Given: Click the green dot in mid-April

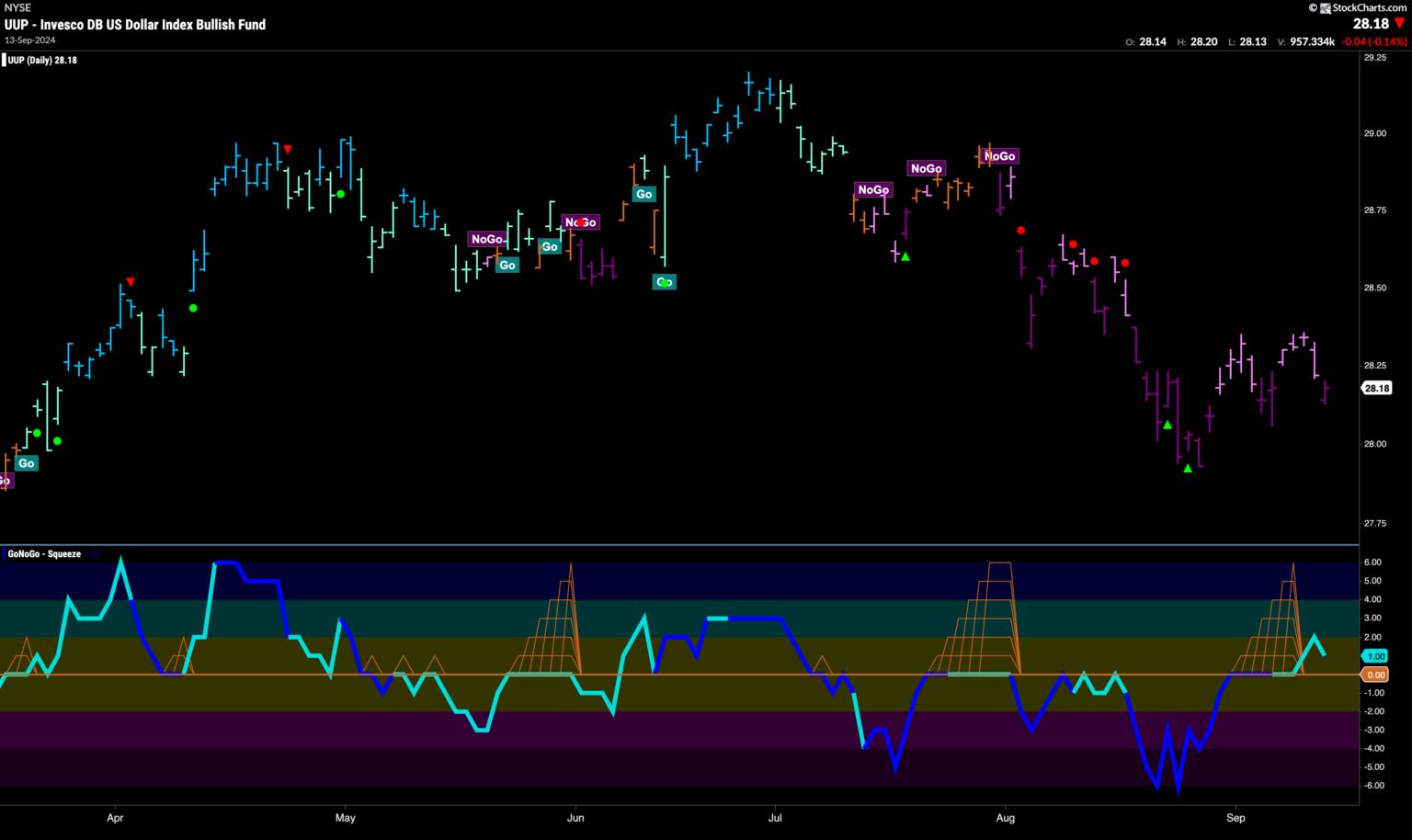Looking at the screenshot, I should point(193,308).
